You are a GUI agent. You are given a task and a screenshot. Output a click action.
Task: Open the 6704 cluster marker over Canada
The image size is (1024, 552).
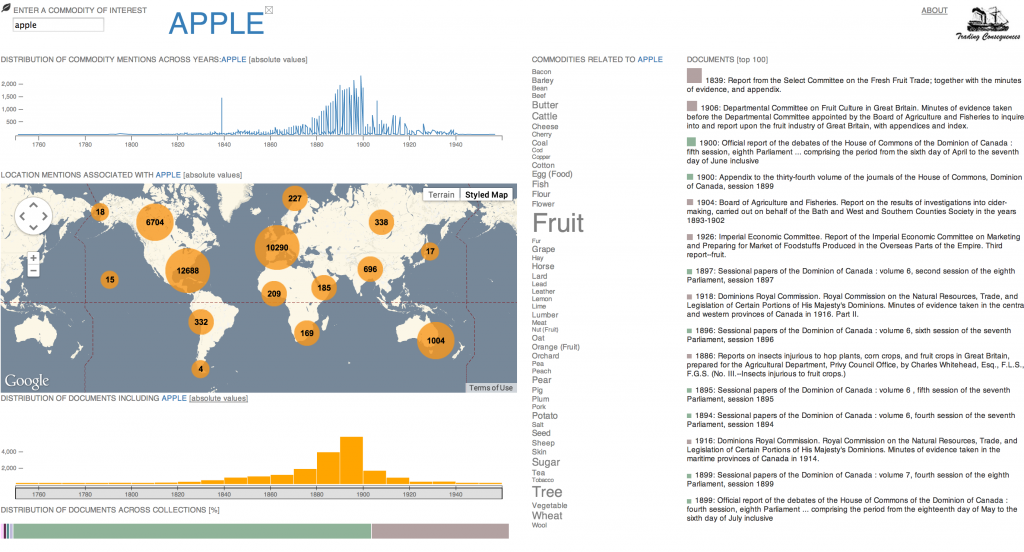tap(155, 222)
